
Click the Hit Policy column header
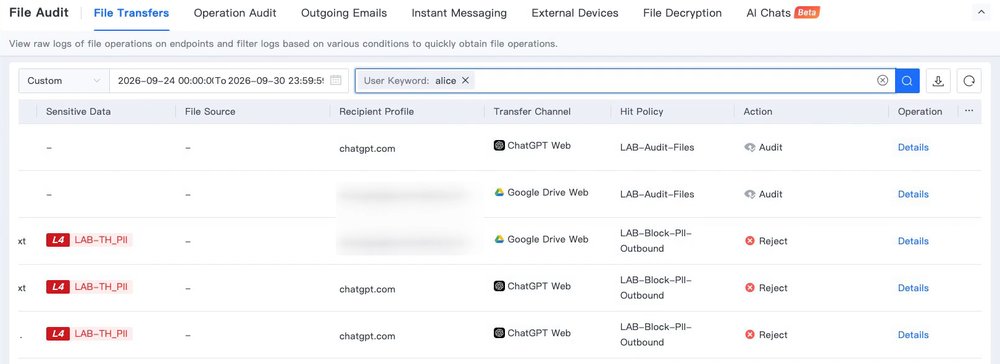click(642, 112)
